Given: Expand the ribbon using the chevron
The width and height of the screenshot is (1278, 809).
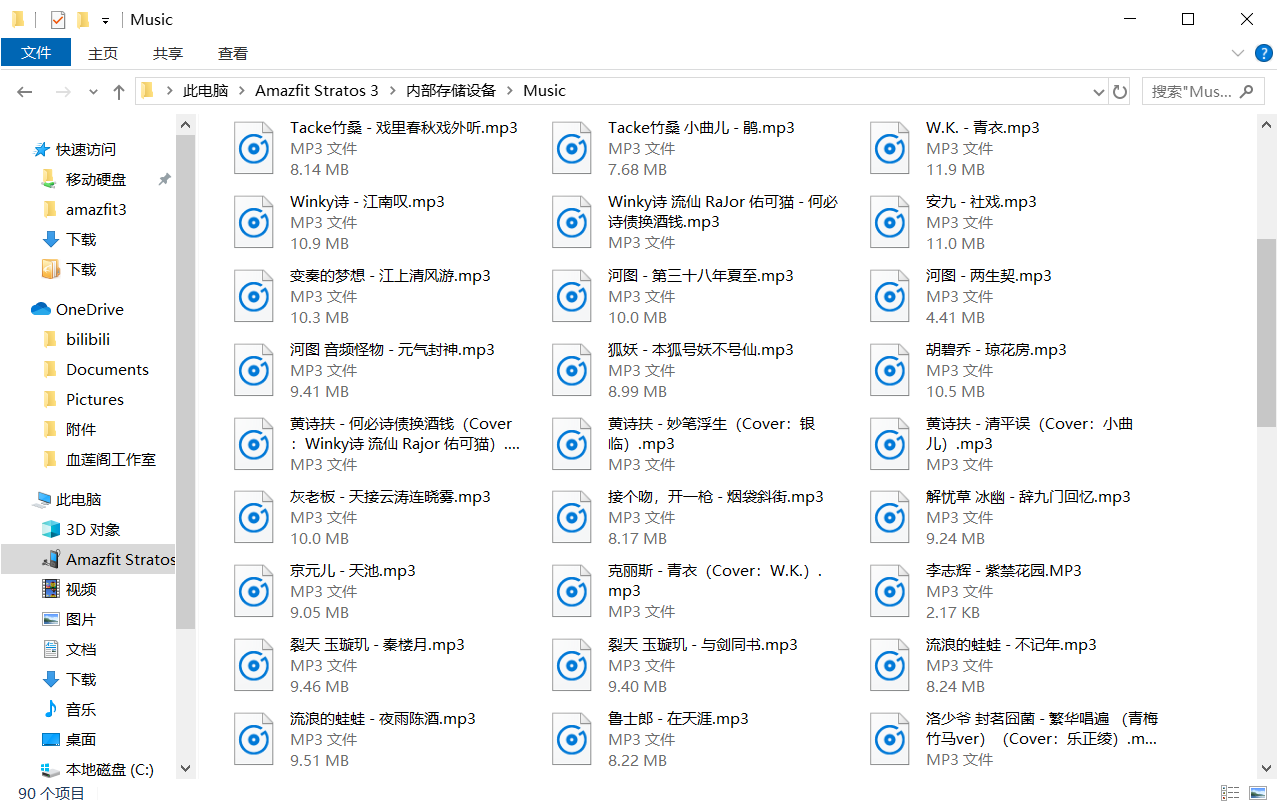Looking at the screenshot, I should (x=1237, y=53).
